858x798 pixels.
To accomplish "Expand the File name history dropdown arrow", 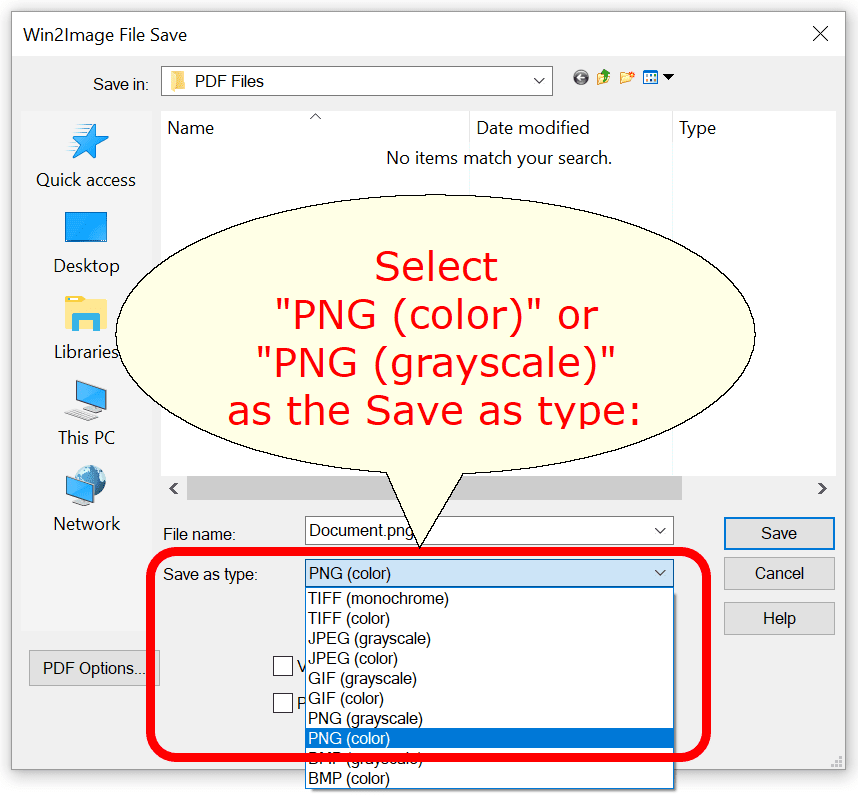I will 660,530.
